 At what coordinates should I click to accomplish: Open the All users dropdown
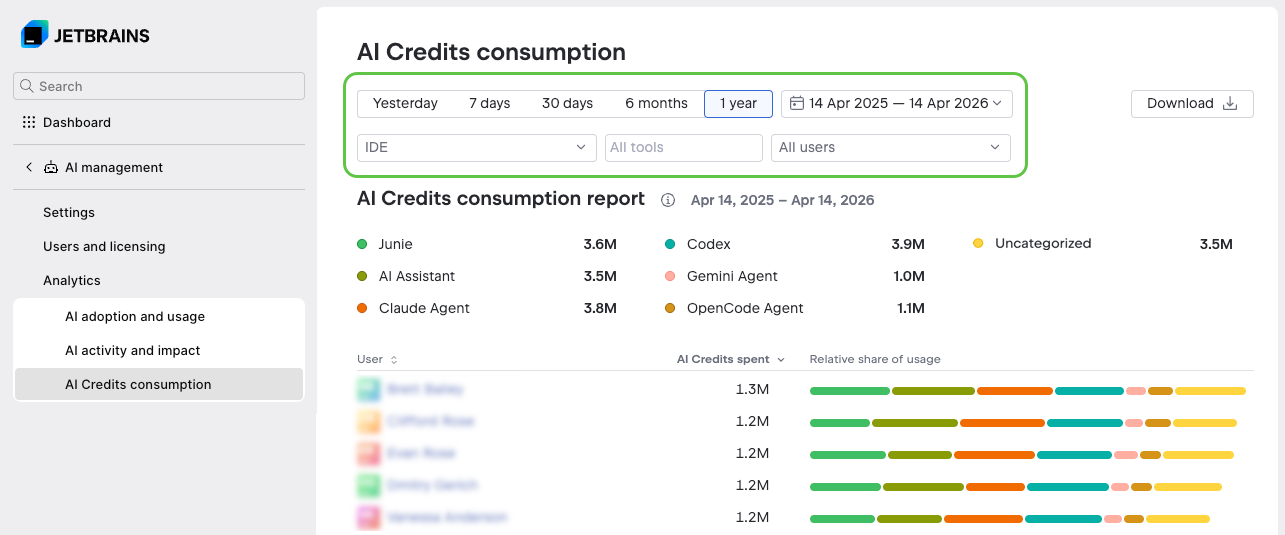click(x=891, y=147)
